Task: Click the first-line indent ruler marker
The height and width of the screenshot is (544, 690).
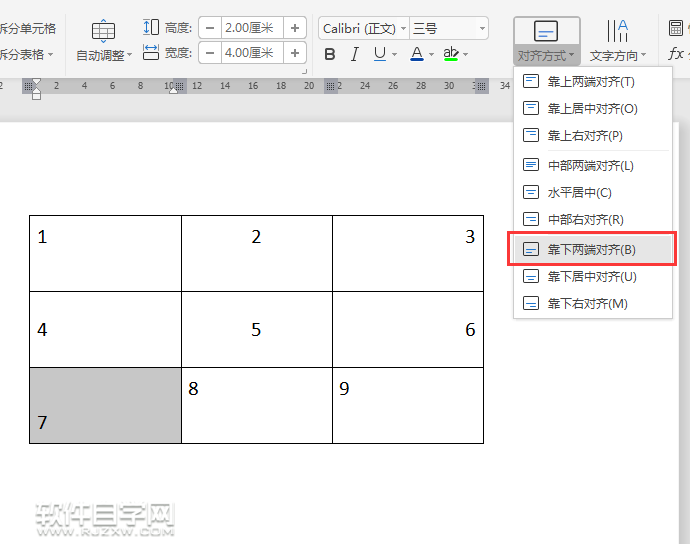Action: tap(37, 82)
